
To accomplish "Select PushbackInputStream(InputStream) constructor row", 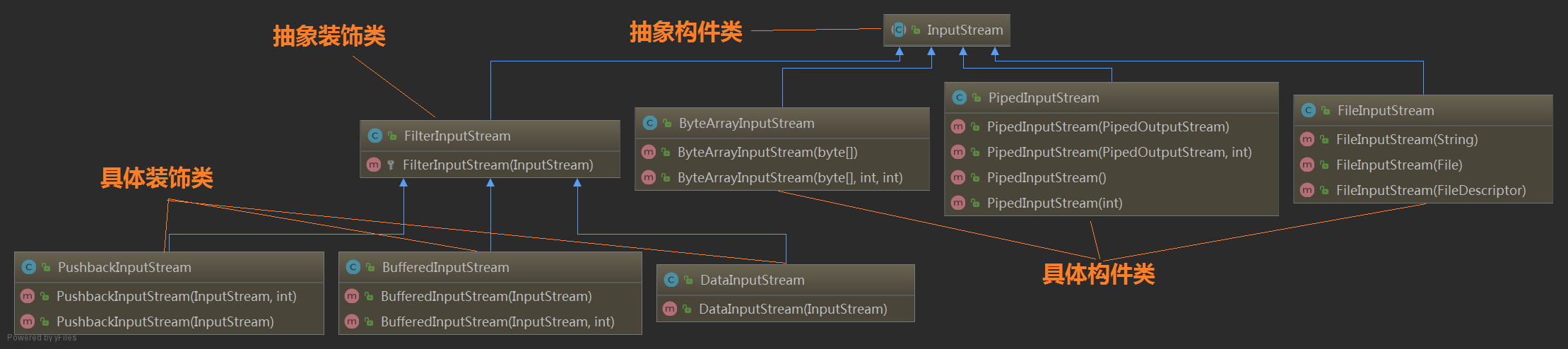I will [x=169, y=321].
